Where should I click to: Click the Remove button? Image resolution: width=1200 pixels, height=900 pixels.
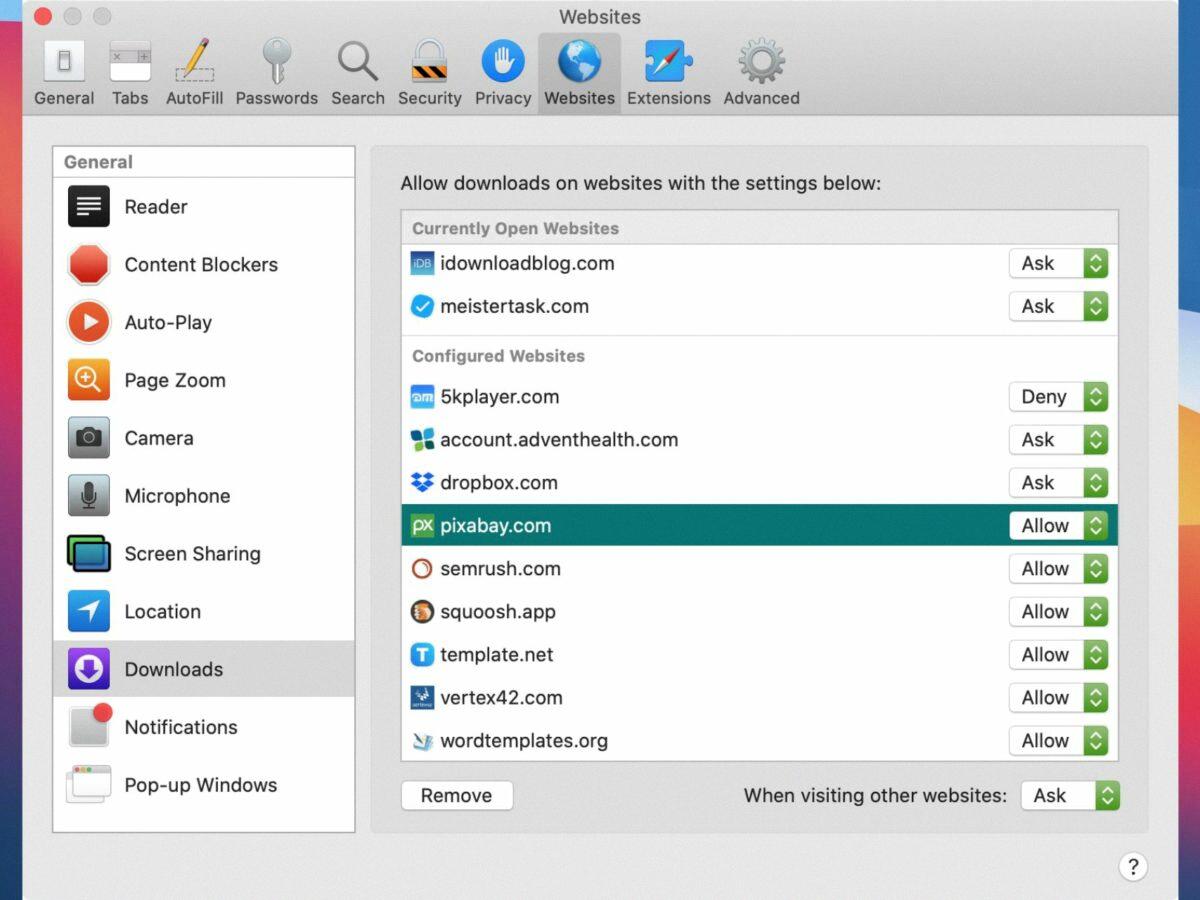457,796
